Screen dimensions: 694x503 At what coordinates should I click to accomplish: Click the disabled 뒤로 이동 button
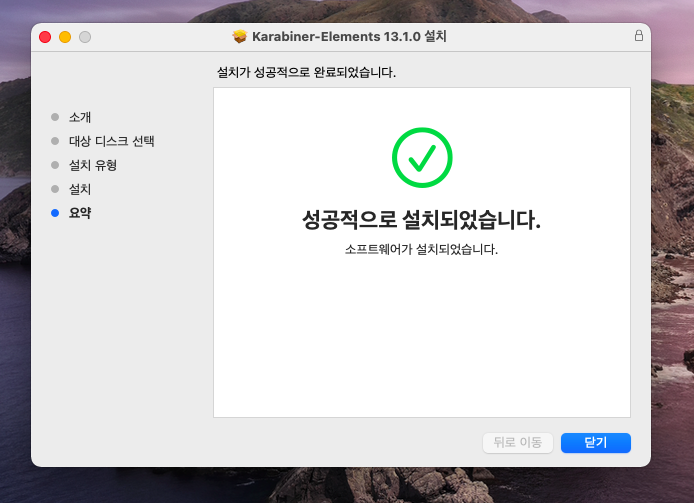[x=518, y=443]
